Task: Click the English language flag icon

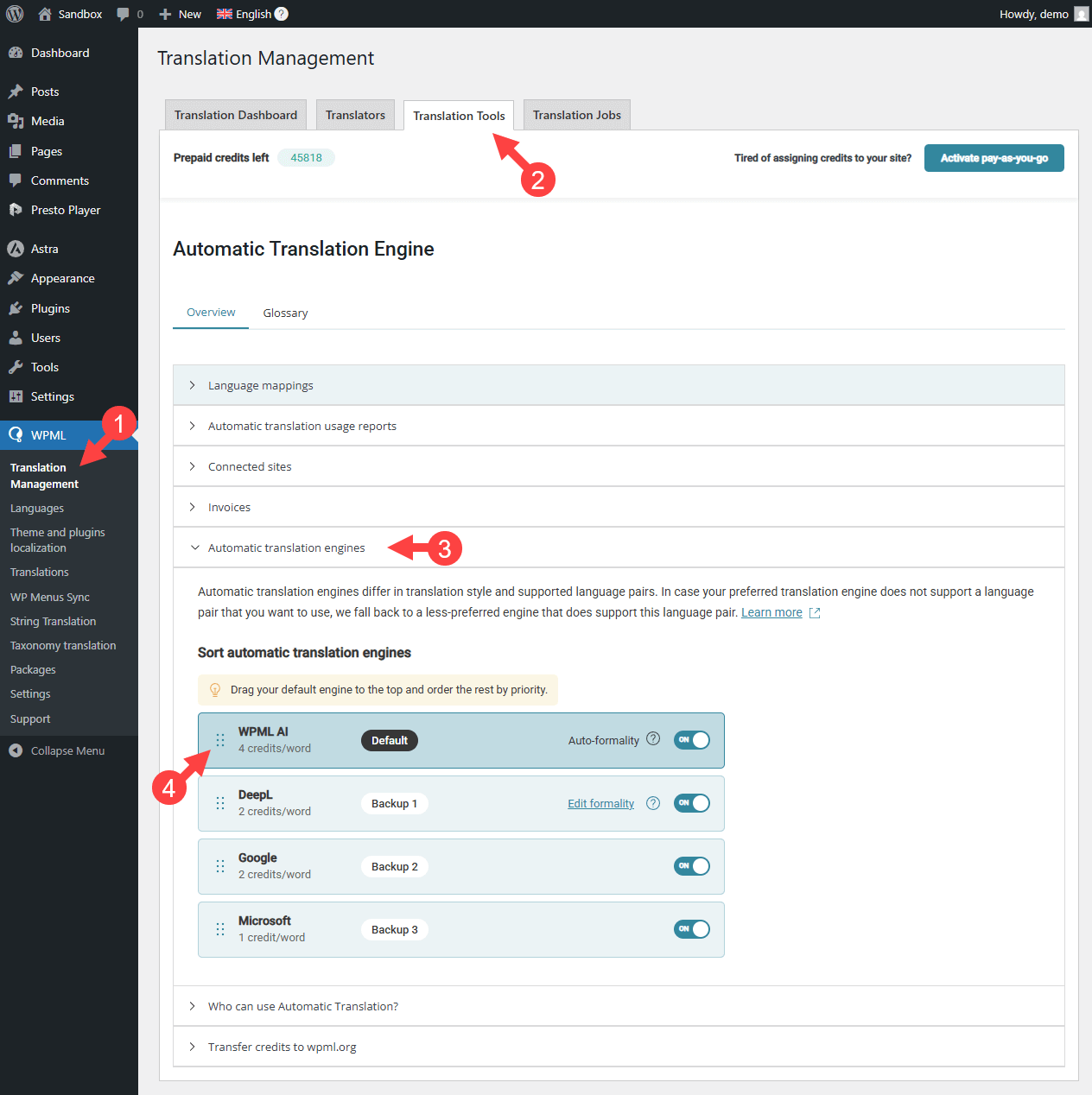Action: click(225, 14)
